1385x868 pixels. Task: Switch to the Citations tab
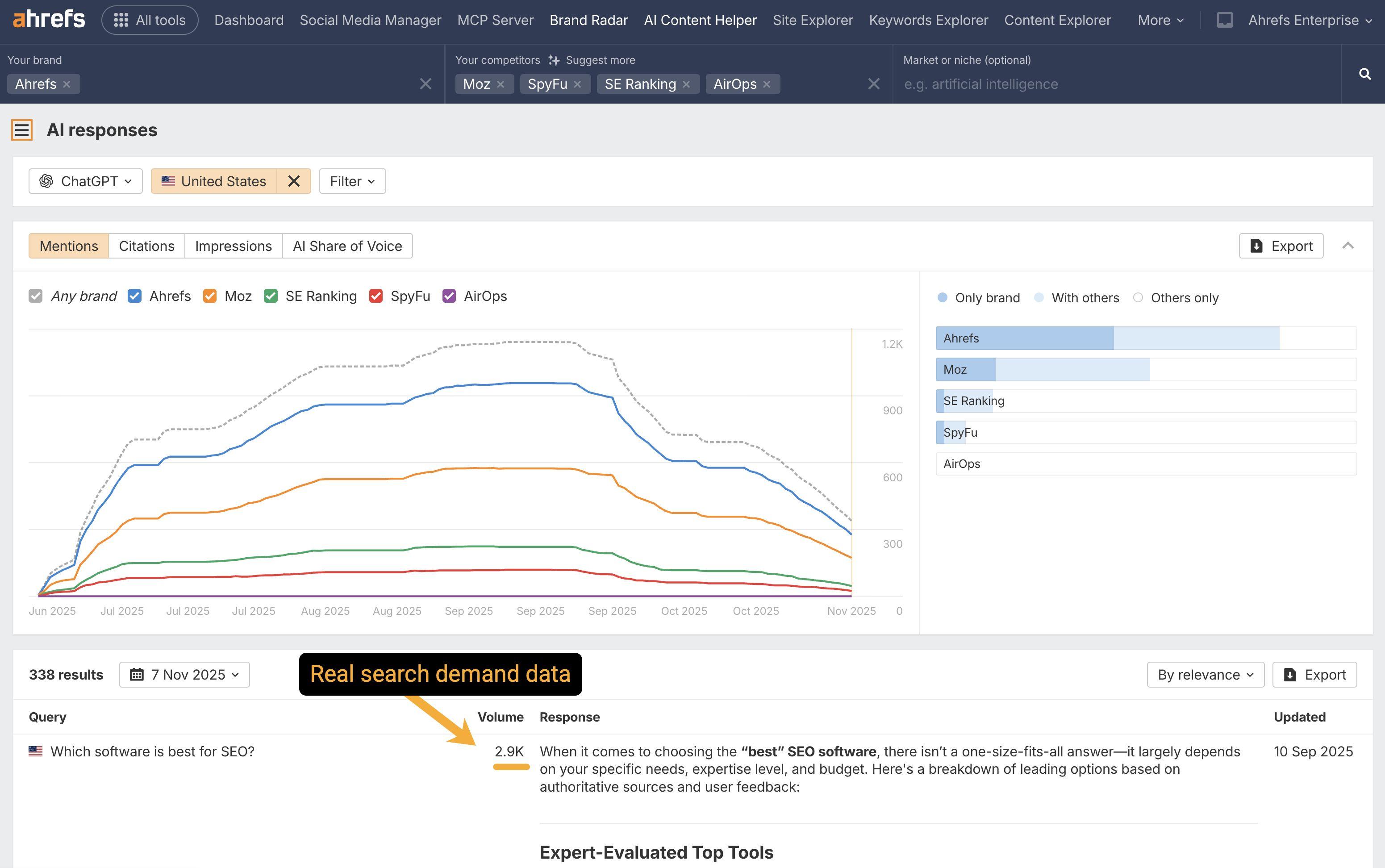[146, 246]
